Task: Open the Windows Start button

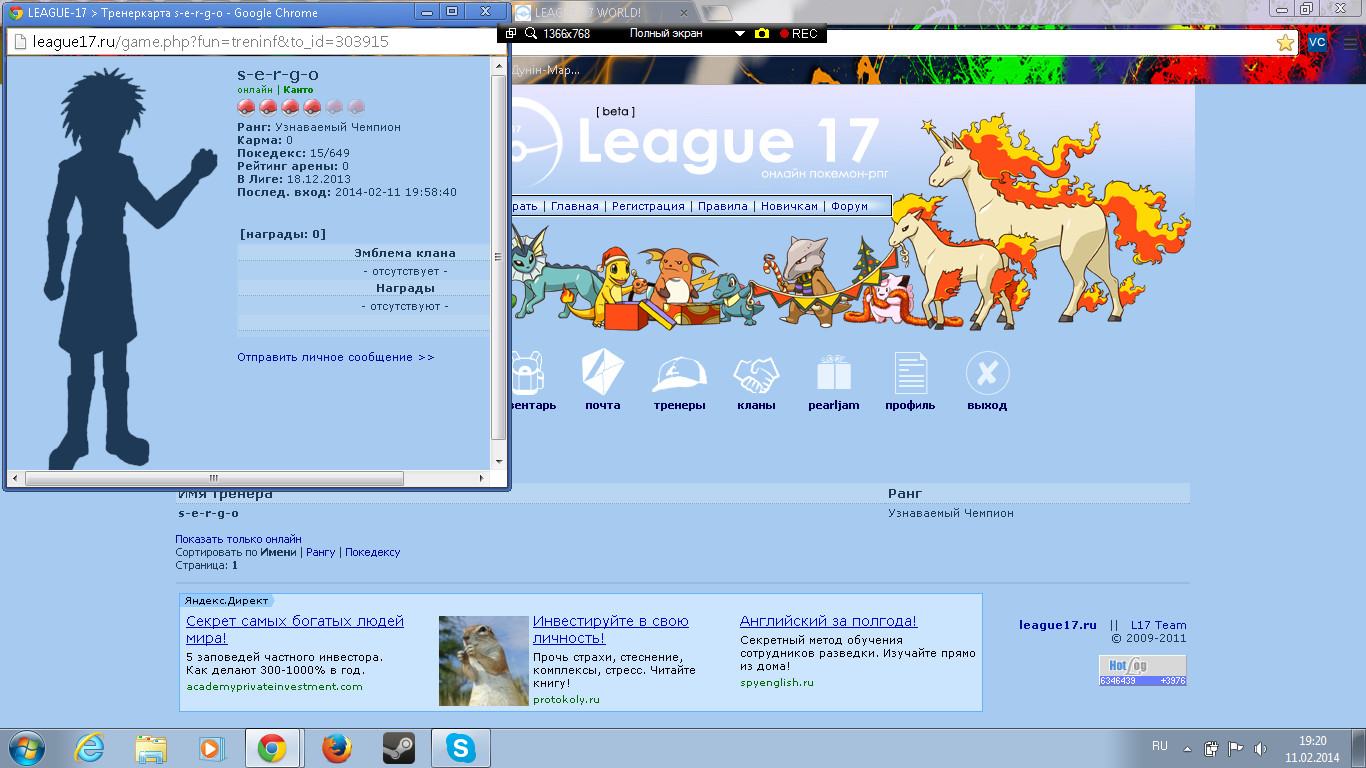Action: [x=27, y=747]
